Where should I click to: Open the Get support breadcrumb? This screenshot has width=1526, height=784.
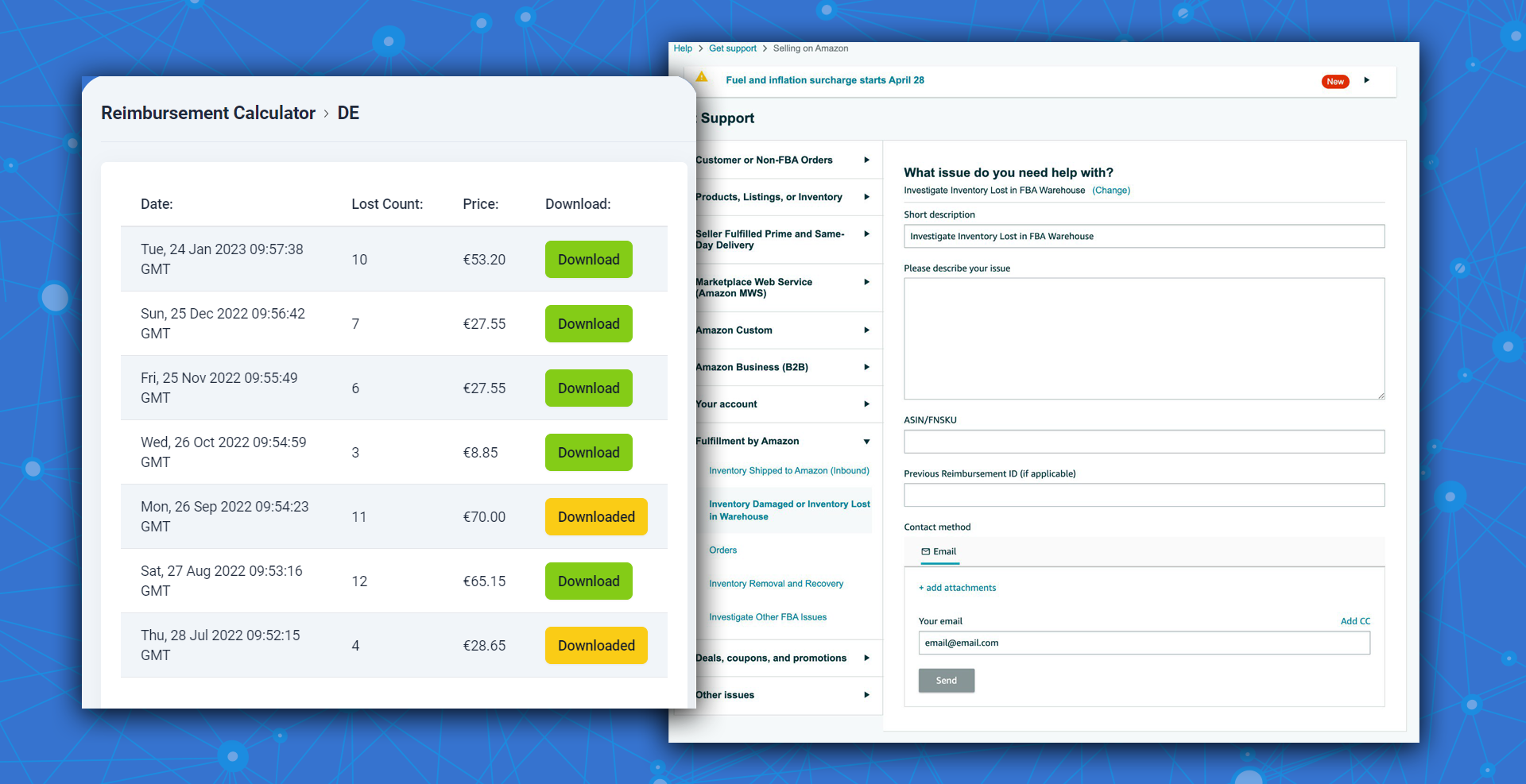coord(732,48)
